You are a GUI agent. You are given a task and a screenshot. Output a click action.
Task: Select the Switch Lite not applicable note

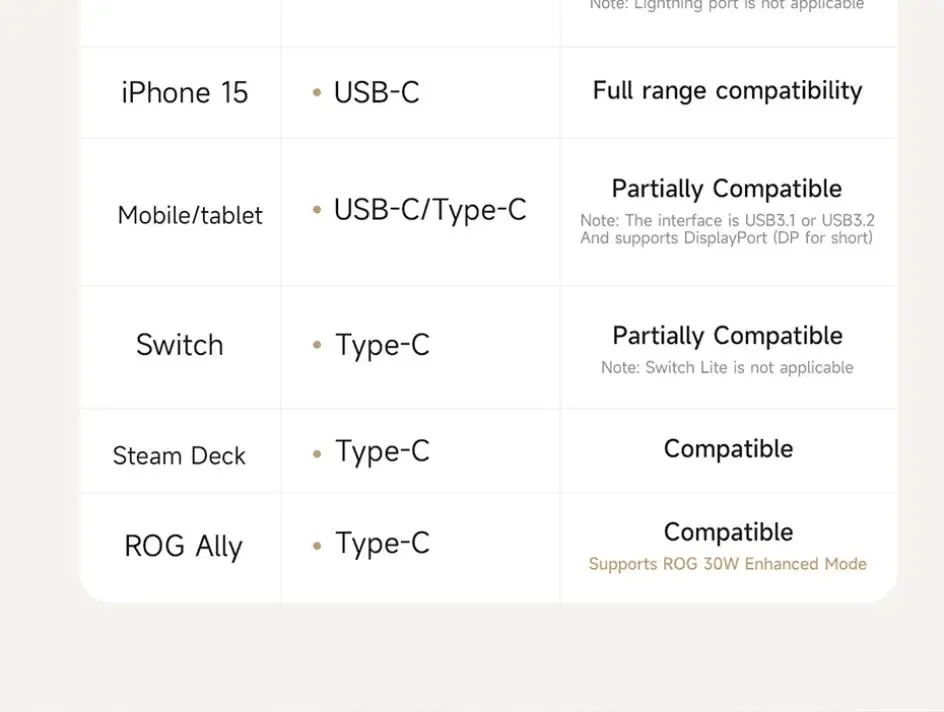click(x=727, y=368)
